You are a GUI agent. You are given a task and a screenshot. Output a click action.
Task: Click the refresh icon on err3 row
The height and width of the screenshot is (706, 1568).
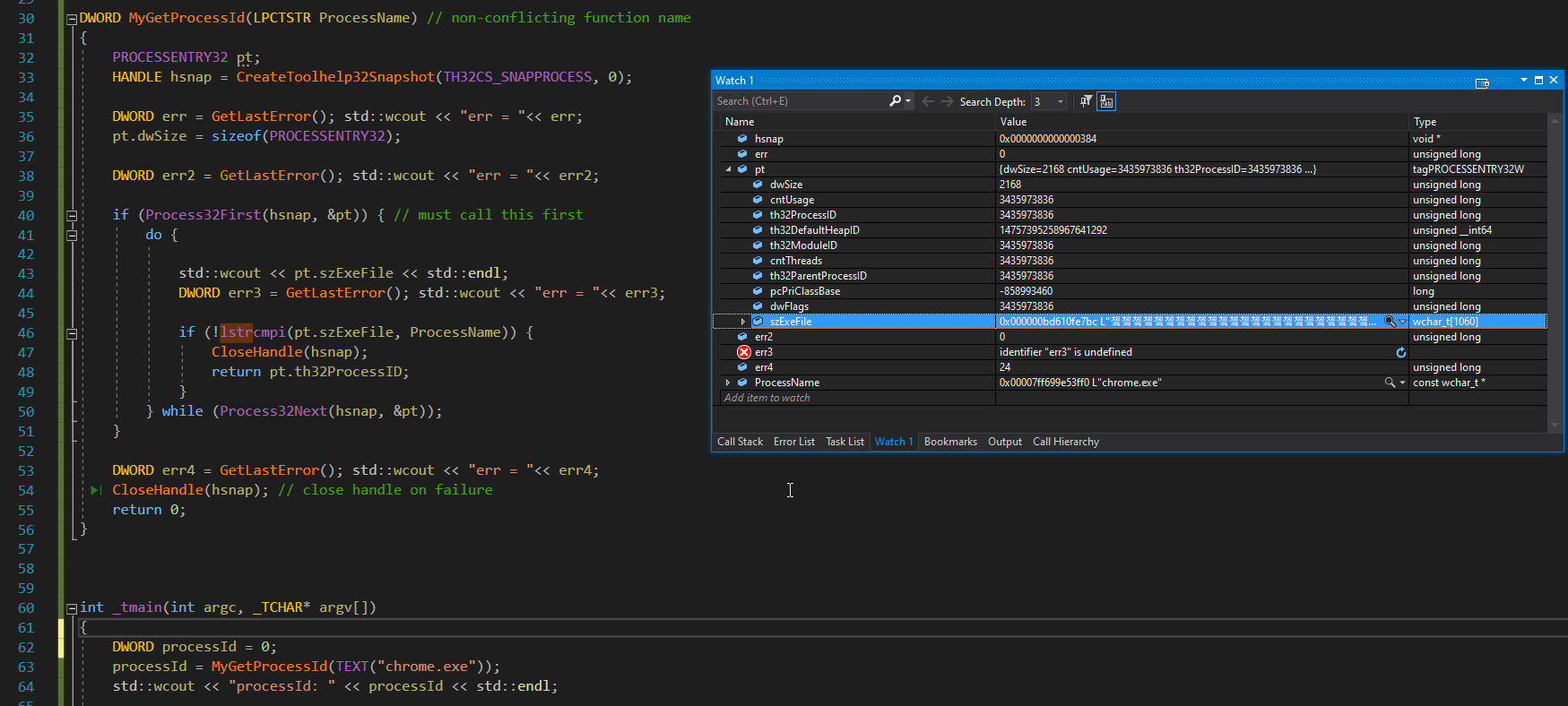tap(1400, 352)
